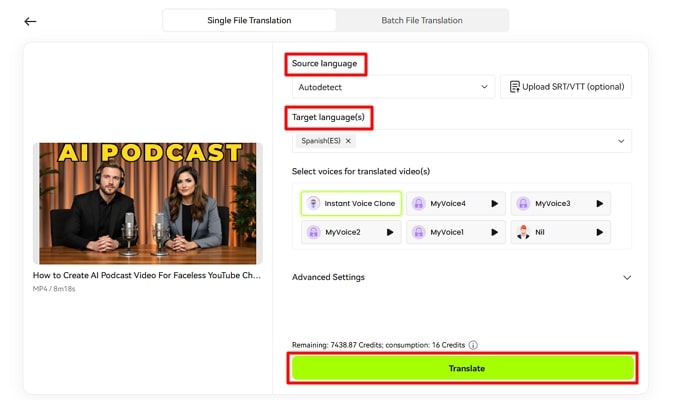Click the MyVoice4 headphone avatar icon
Image resolution: width=684 pixels, height=400 pixels.
pyautogui.click(x=418, y=203)
